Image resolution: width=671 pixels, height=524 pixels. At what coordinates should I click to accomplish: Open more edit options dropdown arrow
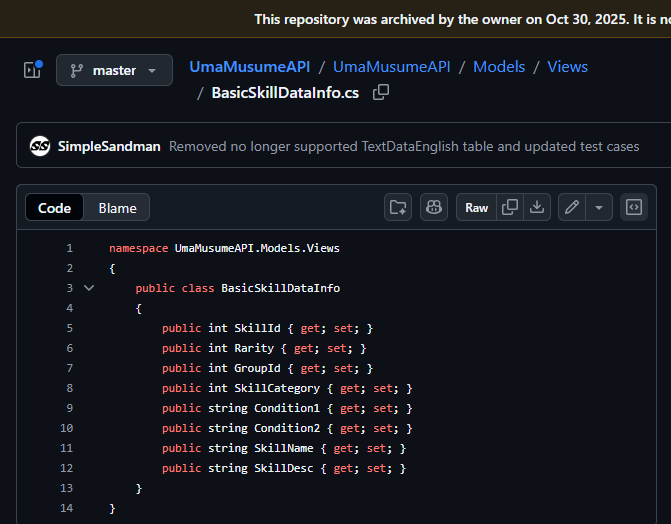pos(599,208)
